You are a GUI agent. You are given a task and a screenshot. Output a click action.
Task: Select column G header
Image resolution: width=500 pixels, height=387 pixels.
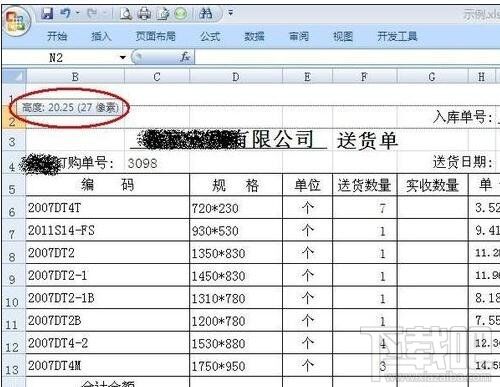coord(432,77)
